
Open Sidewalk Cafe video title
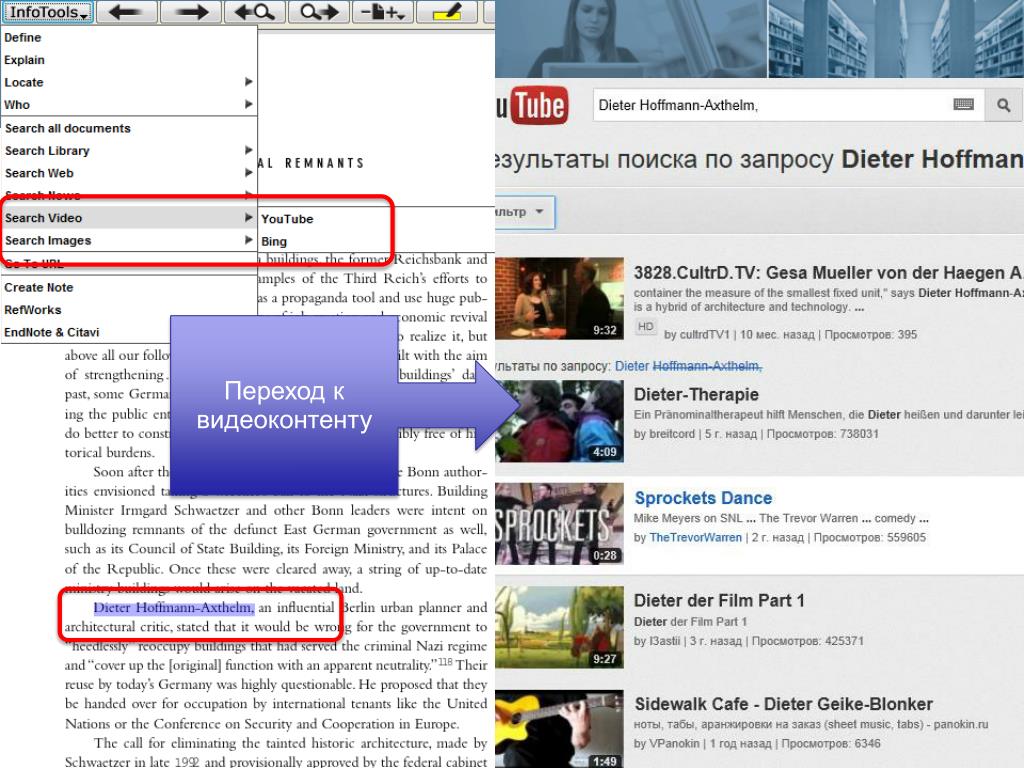784,704
